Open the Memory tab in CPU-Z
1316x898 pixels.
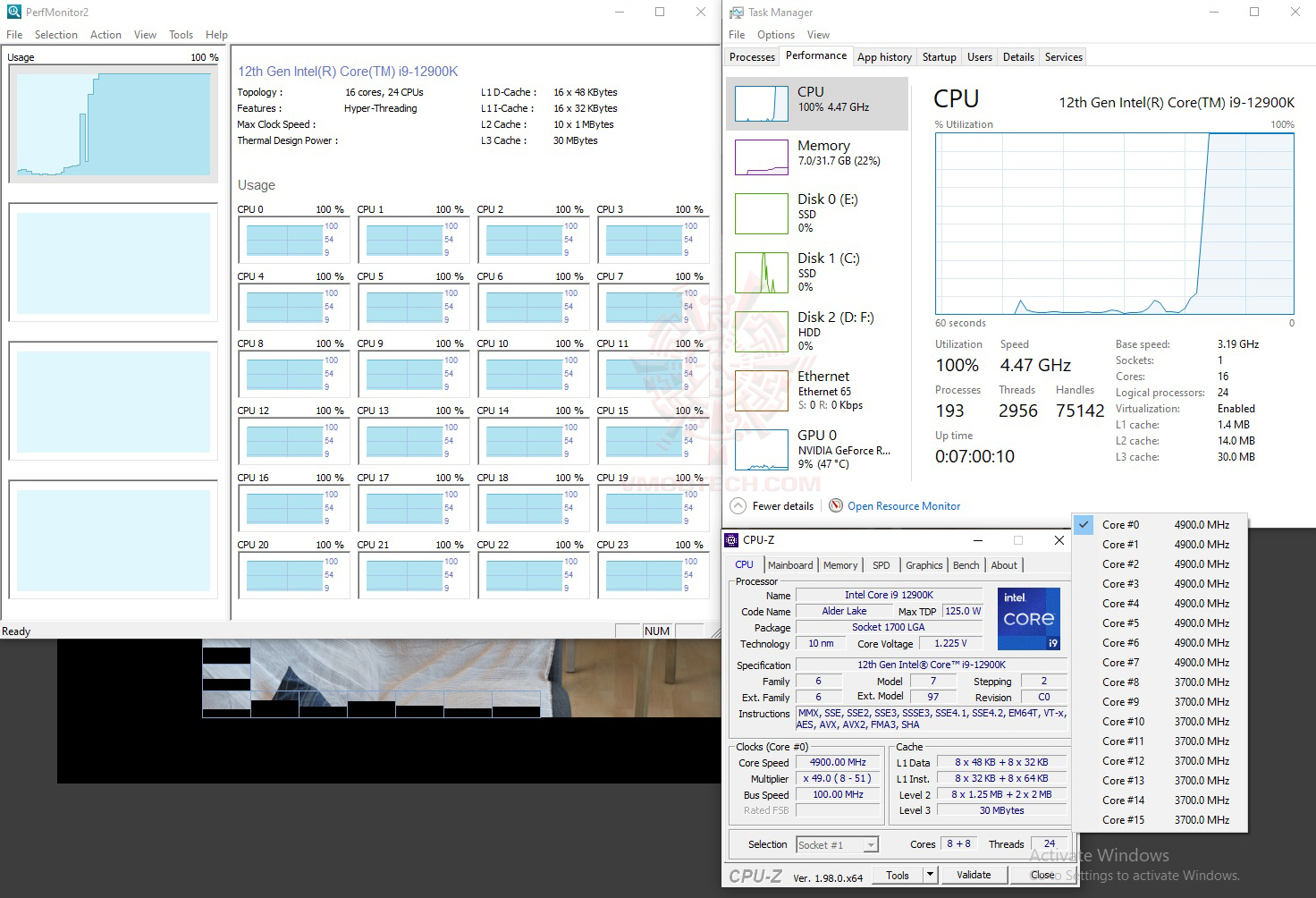click(x=840, y=565)
